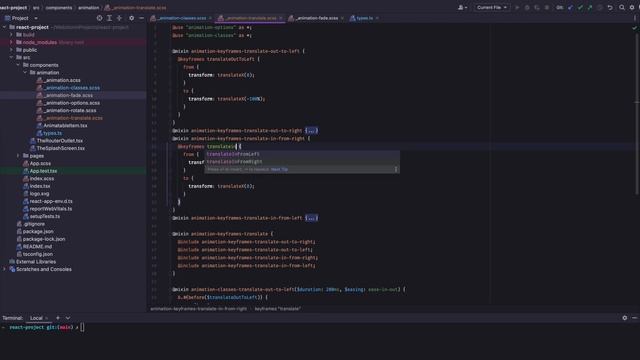Collapse the src folder
The image size is (640, 360).
pos(11,58)
